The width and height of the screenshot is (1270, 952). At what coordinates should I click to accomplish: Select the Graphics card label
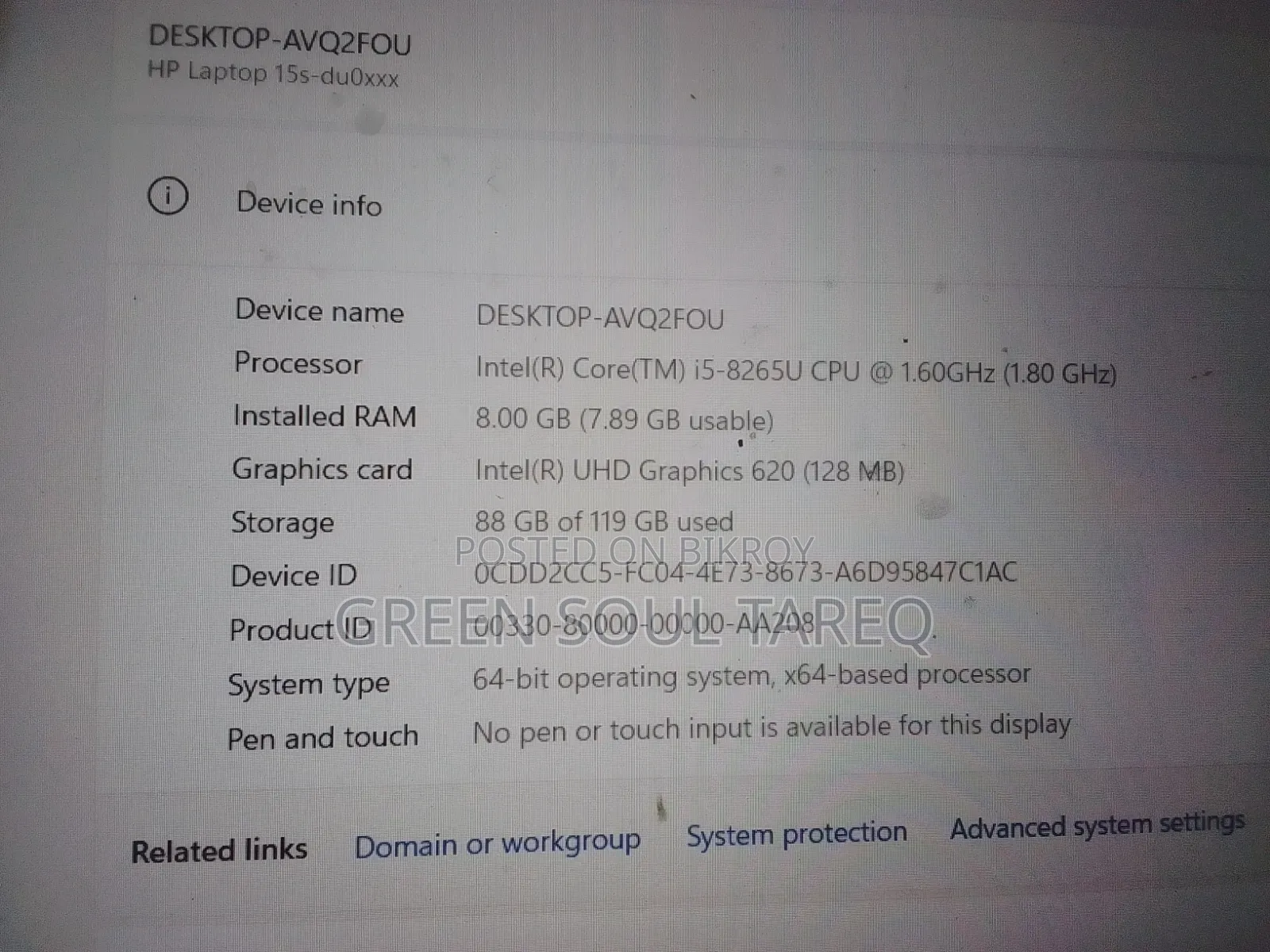tap(322, 470)
